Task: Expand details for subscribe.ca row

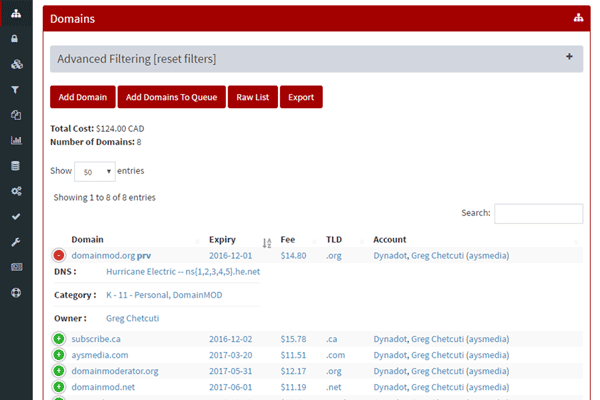Action: click(x=60, y=339)
